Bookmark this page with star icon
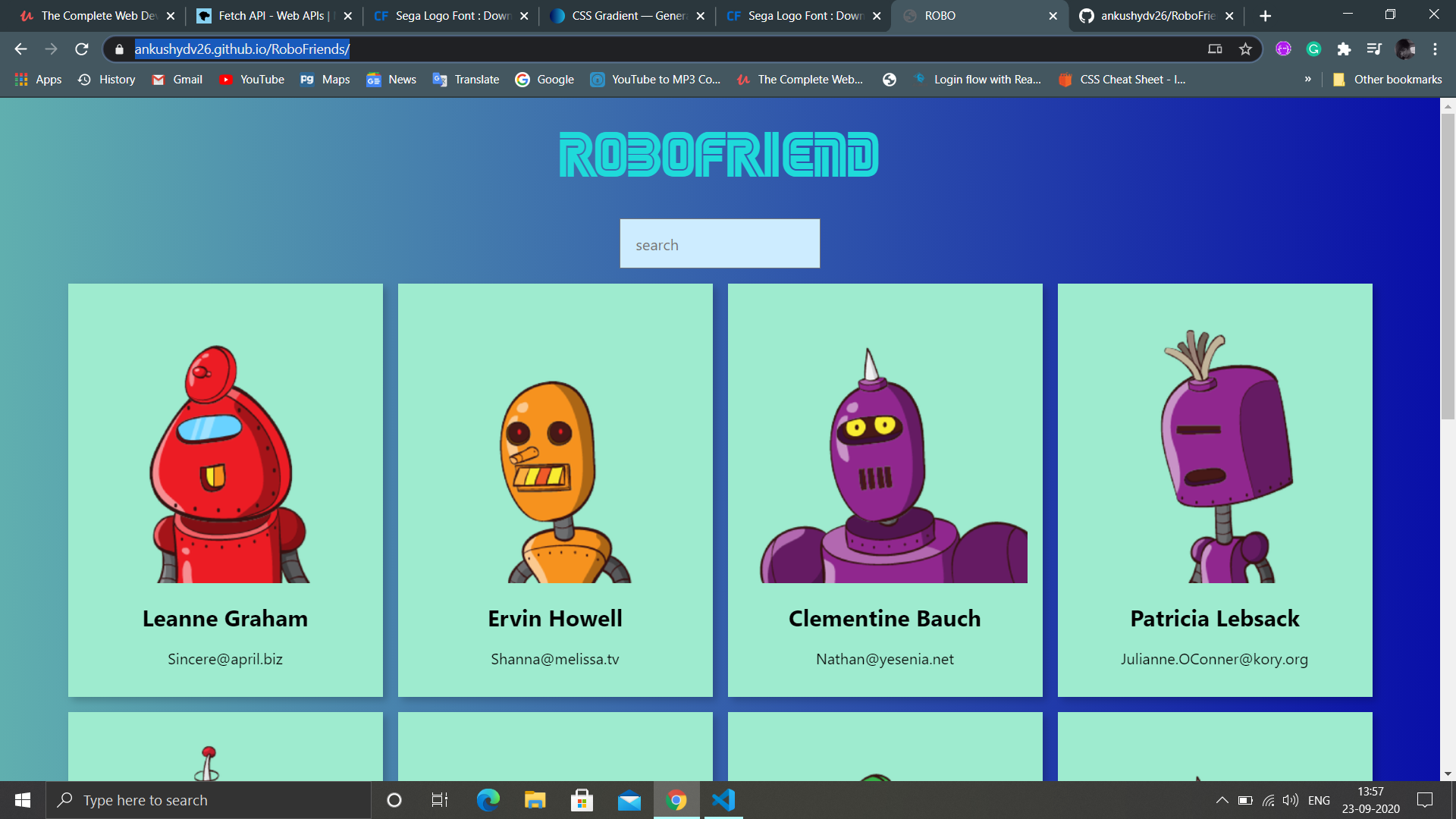Viewport: 1456px width, 819px height. click(x=1245, y=49)
